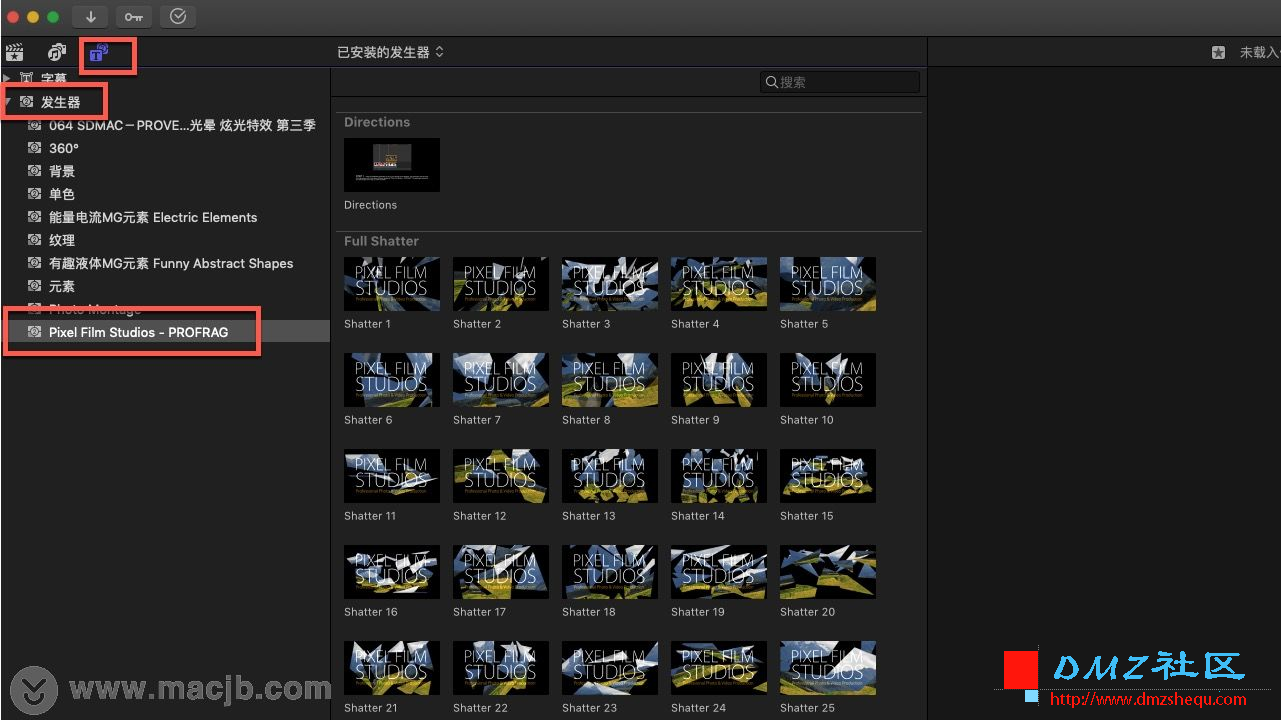Click the star icon beside 未载入
Image resolution: width=1281 pixels, height=720 pixels.
1218,52
